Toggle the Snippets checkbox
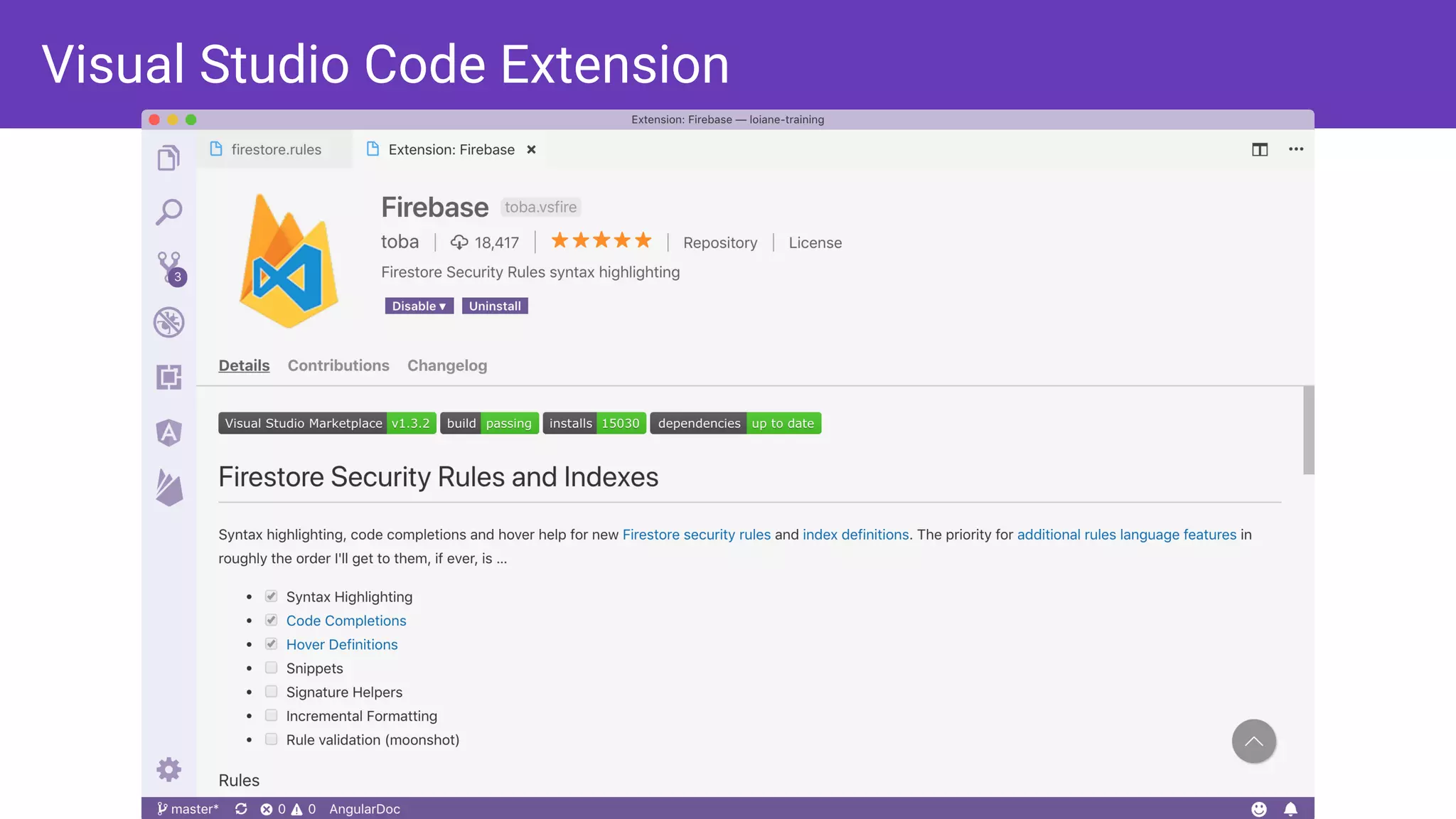The width and height of the screenshot is (1456, 819). point(271,668)
